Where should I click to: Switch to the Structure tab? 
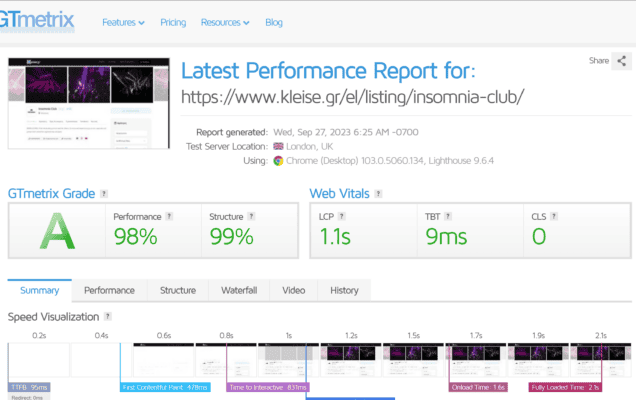(178, 290)
